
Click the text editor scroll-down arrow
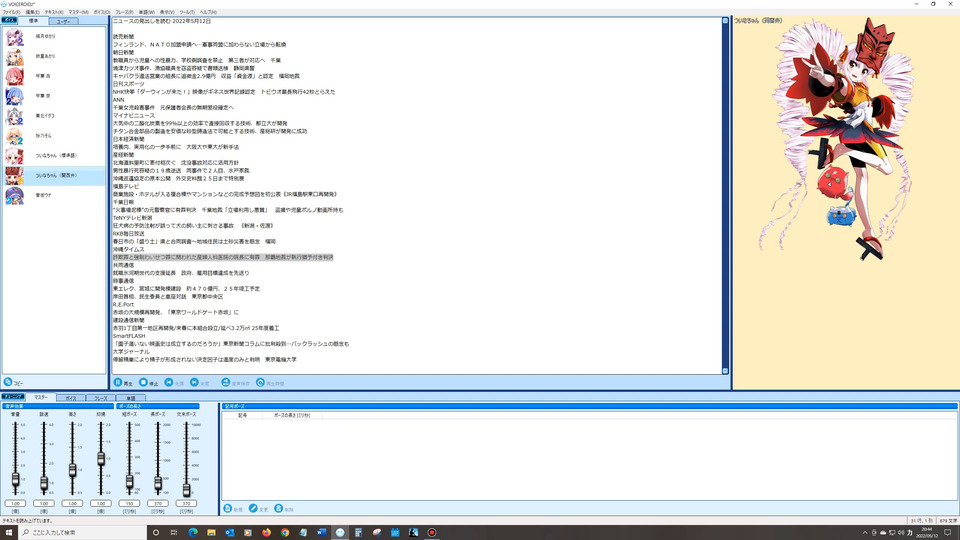coord(726,370)
